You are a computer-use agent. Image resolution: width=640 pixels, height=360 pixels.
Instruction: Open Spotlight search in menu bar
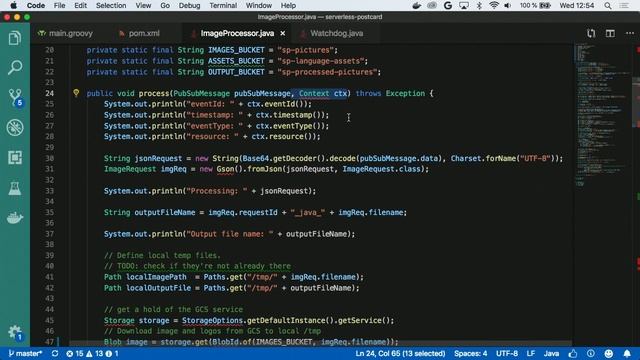pos(608,5)
